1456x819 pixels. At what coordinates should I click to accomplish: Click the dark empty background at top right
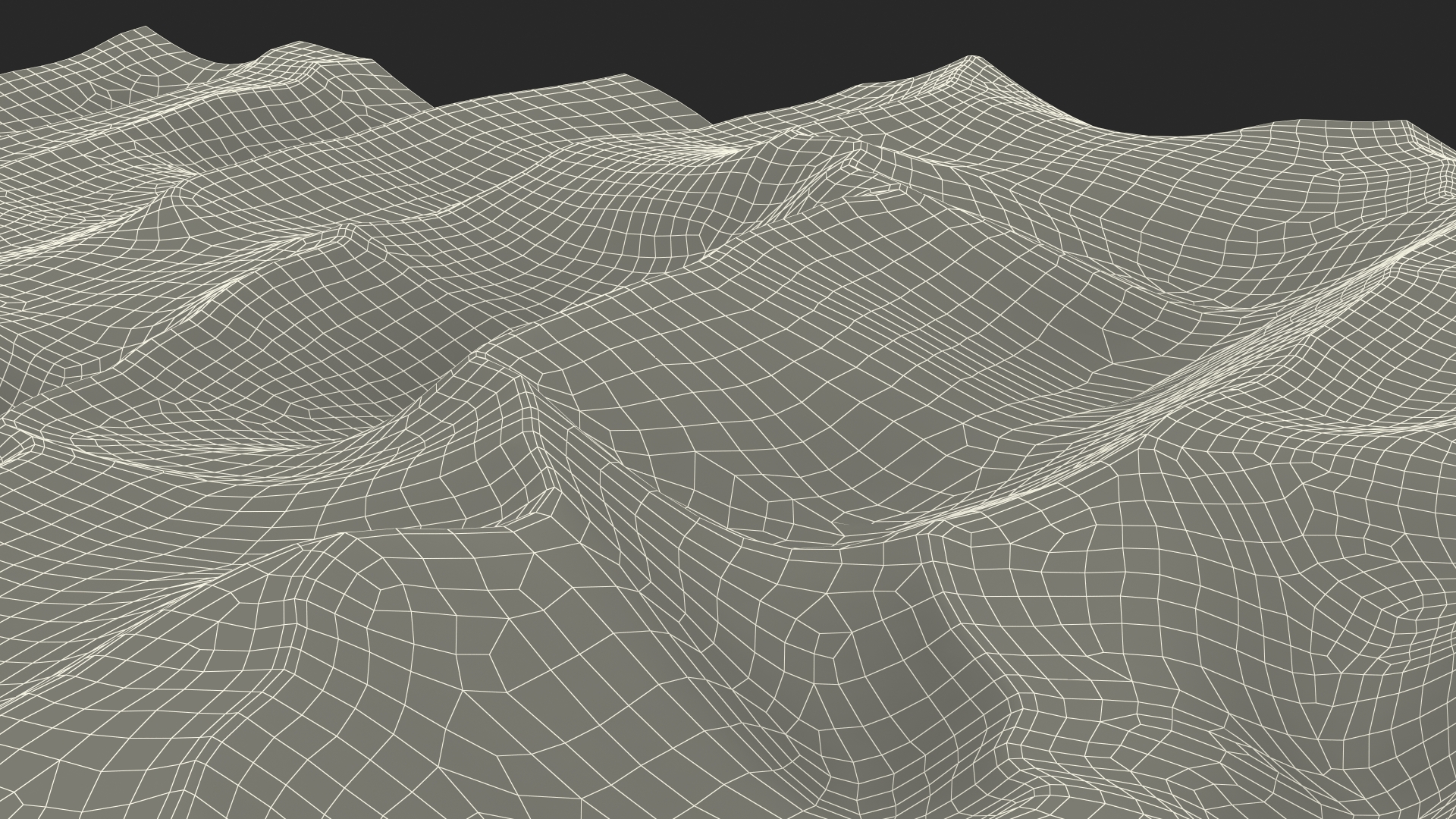1251,45
